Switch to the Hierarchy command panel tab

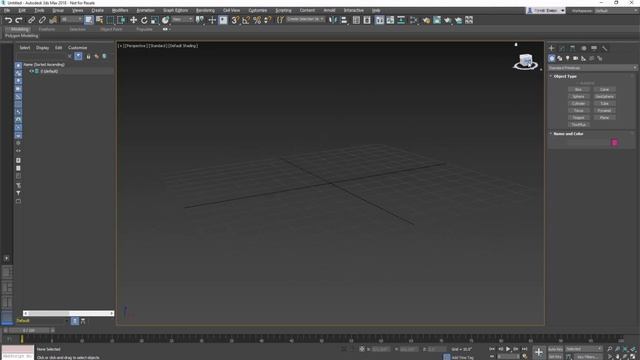click(572, 48)
